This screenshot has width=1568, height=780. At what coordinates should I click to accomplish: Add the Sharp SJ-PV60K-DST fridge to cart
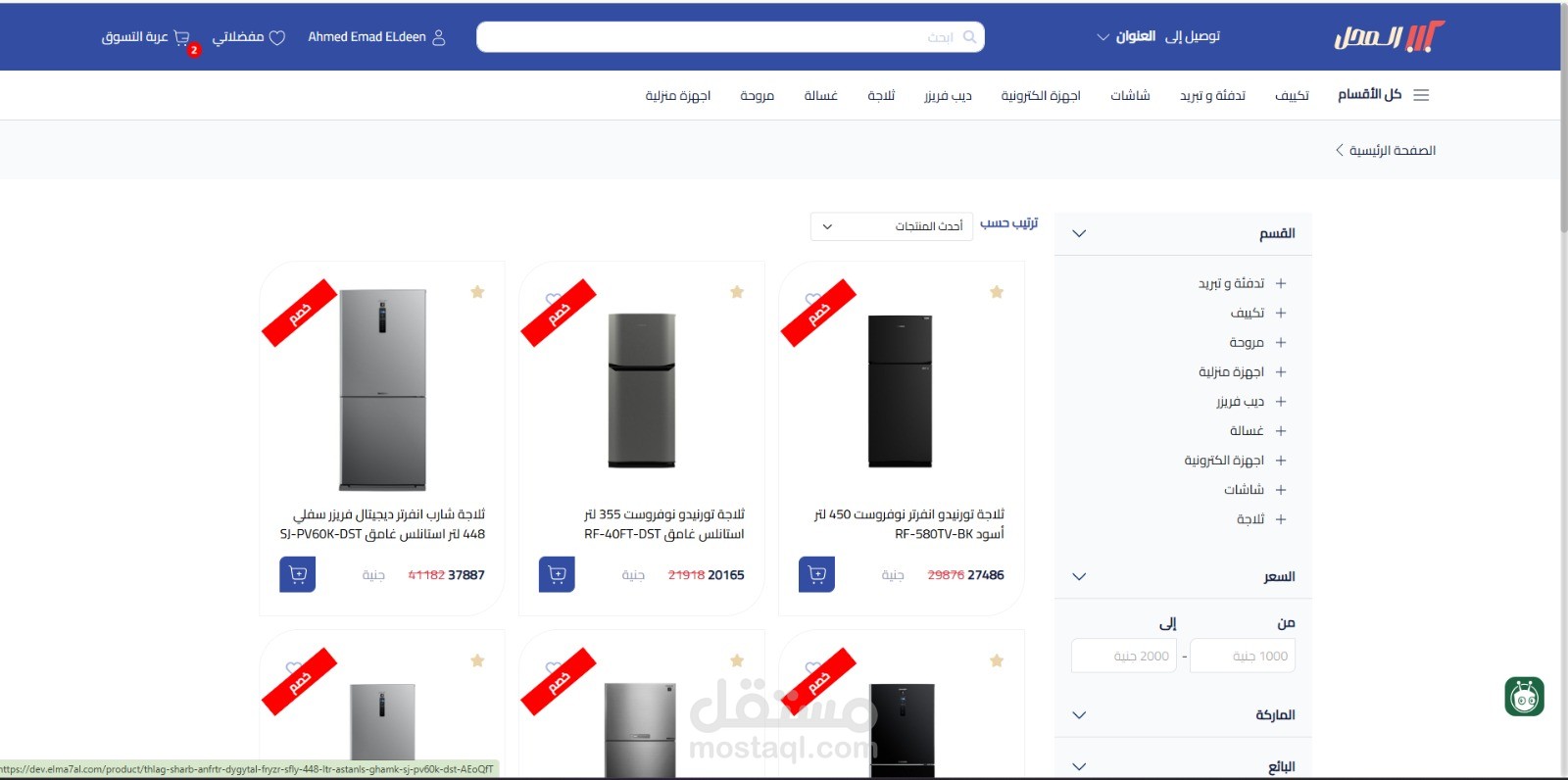click(x=298, y=574)
